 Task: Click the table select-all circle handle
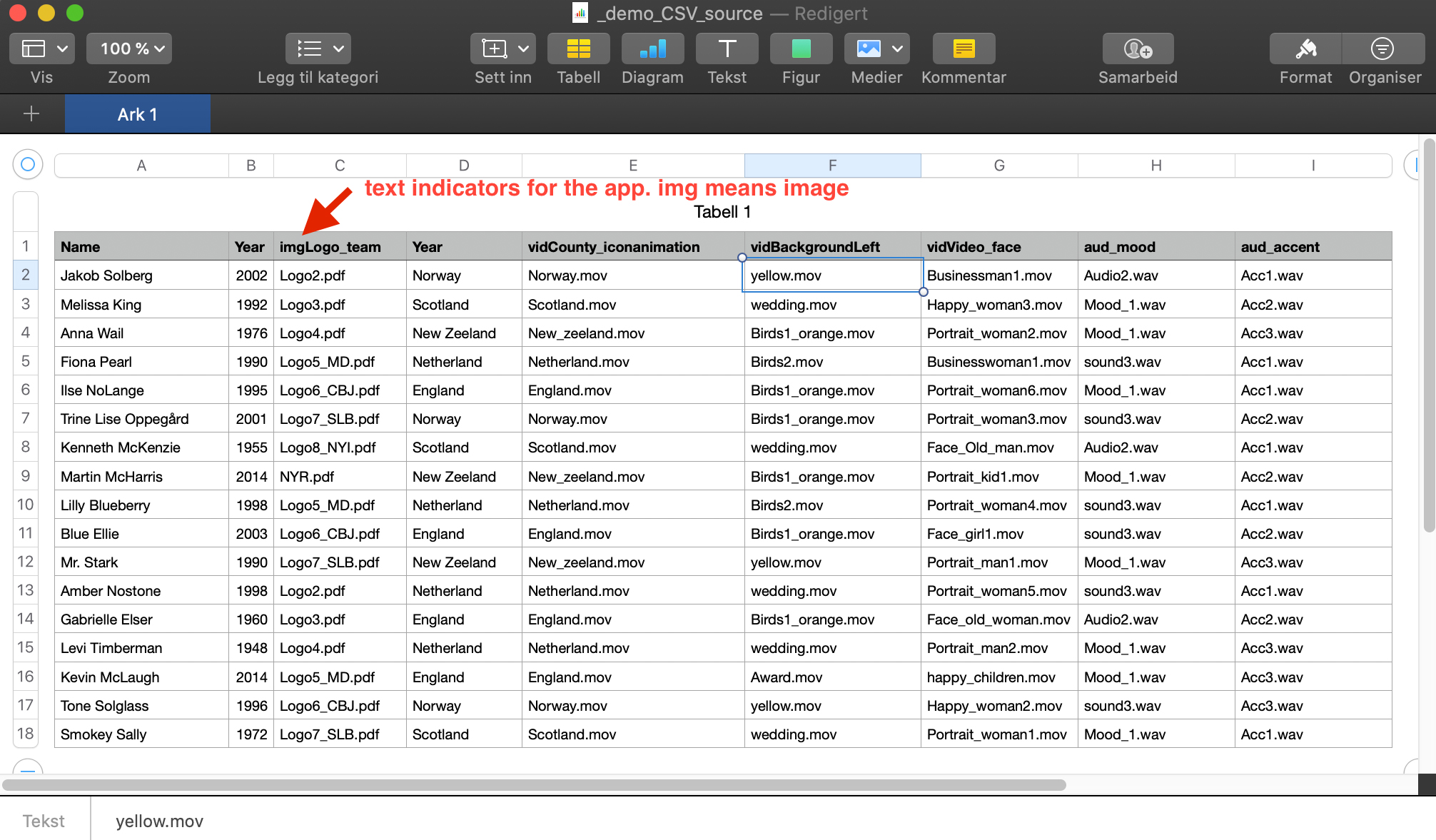28,165
